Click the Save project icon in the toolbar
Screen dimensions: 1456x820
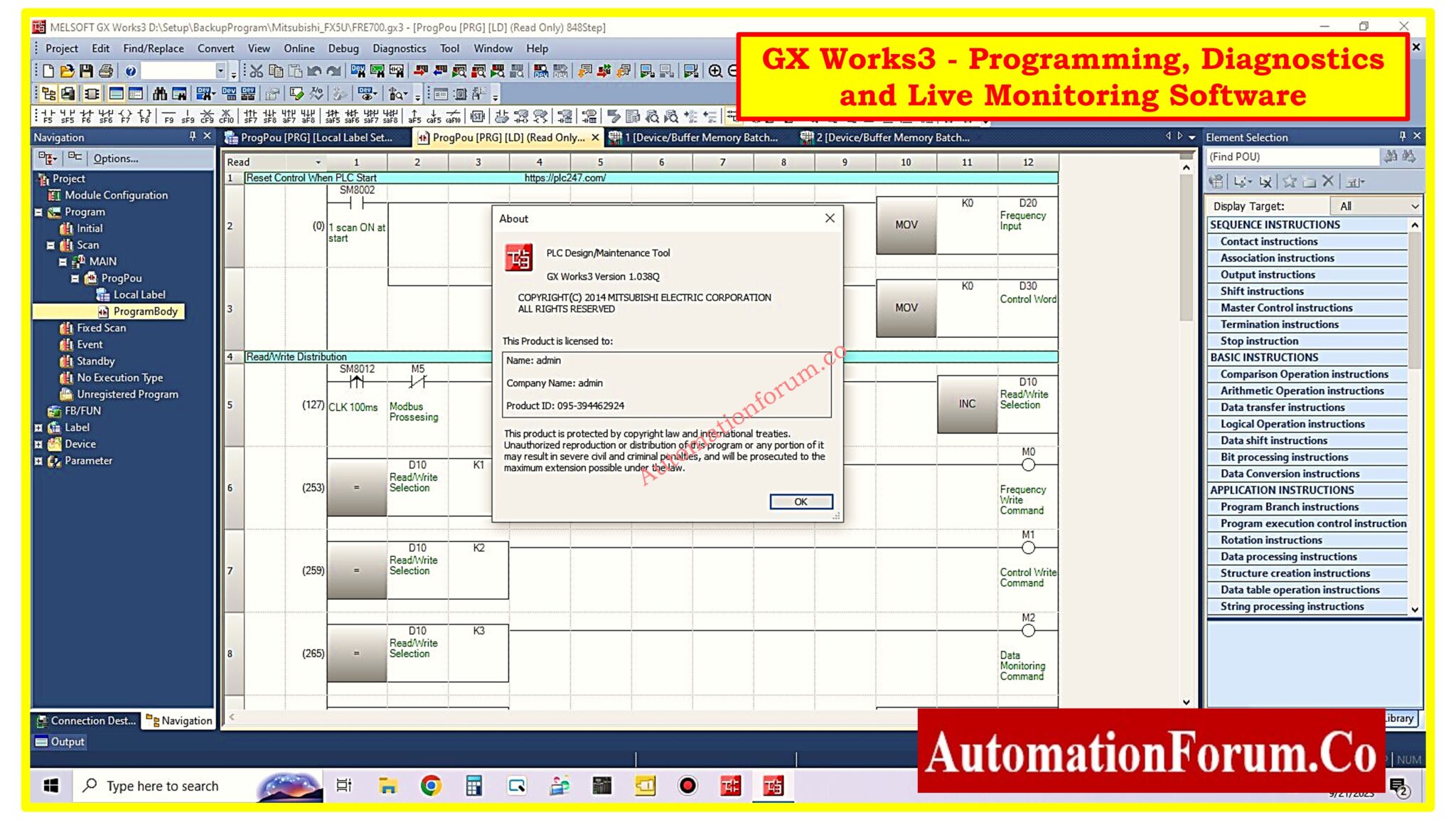(85, 70)
